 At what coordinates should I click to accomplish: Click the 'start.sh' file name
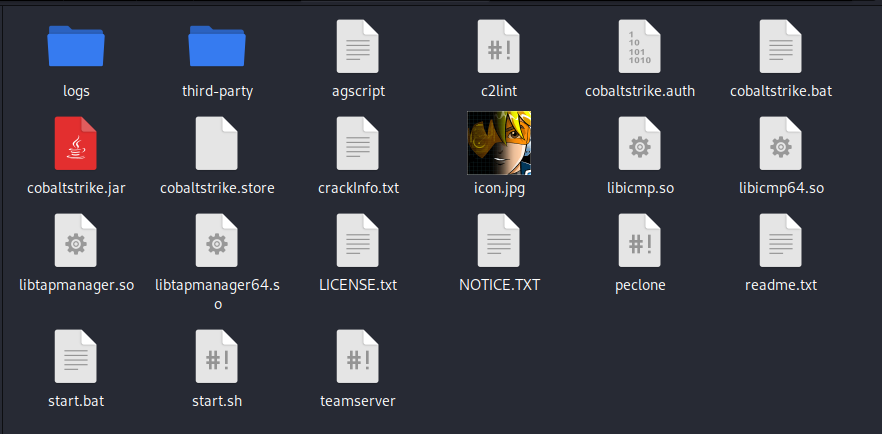tap(217, 401)
